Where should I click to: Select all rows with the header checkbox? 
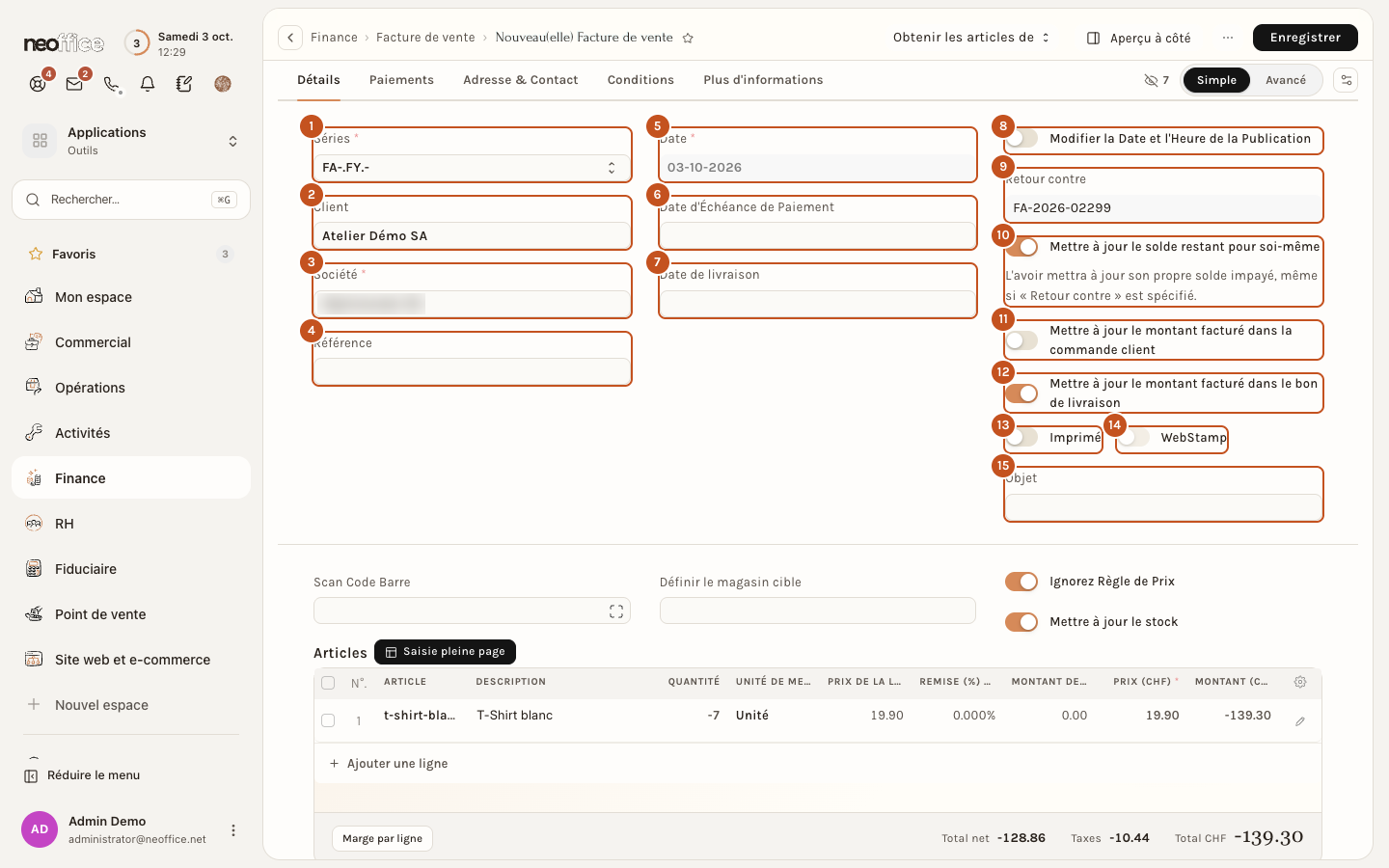coord(328,683)
